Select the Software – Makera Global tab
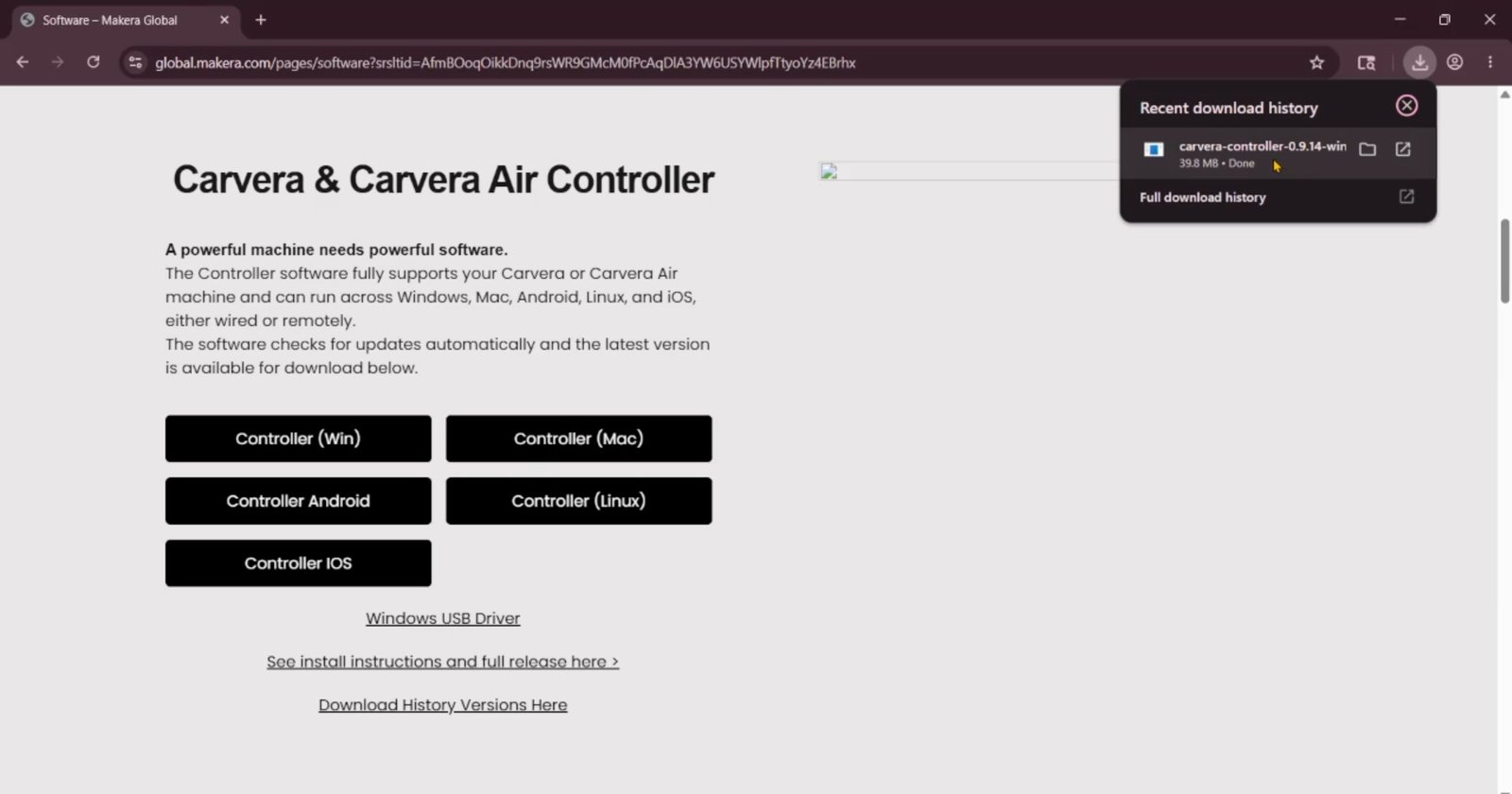The width and height of the screenshot is (1512, 794). pyautogui.click(x=125, y=20)
